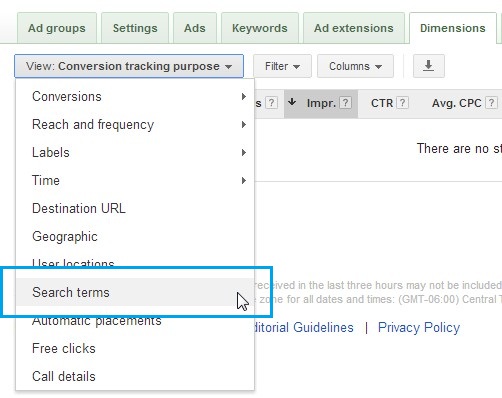Open the Impr. help question mark
The width and height of the screenshot is (502, 398).
coord(345,103)
